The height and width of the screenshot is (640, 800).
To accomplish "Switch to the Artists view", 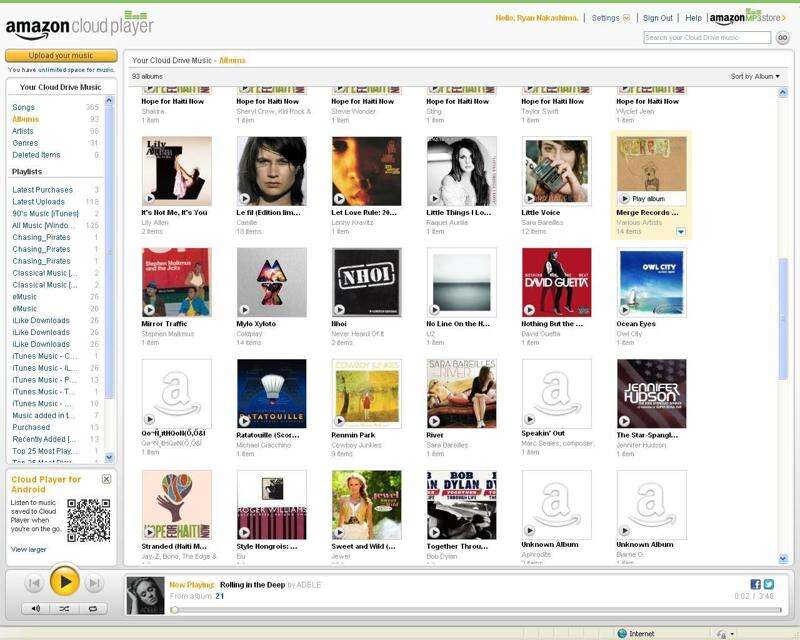I will click(x=23, y=131).
